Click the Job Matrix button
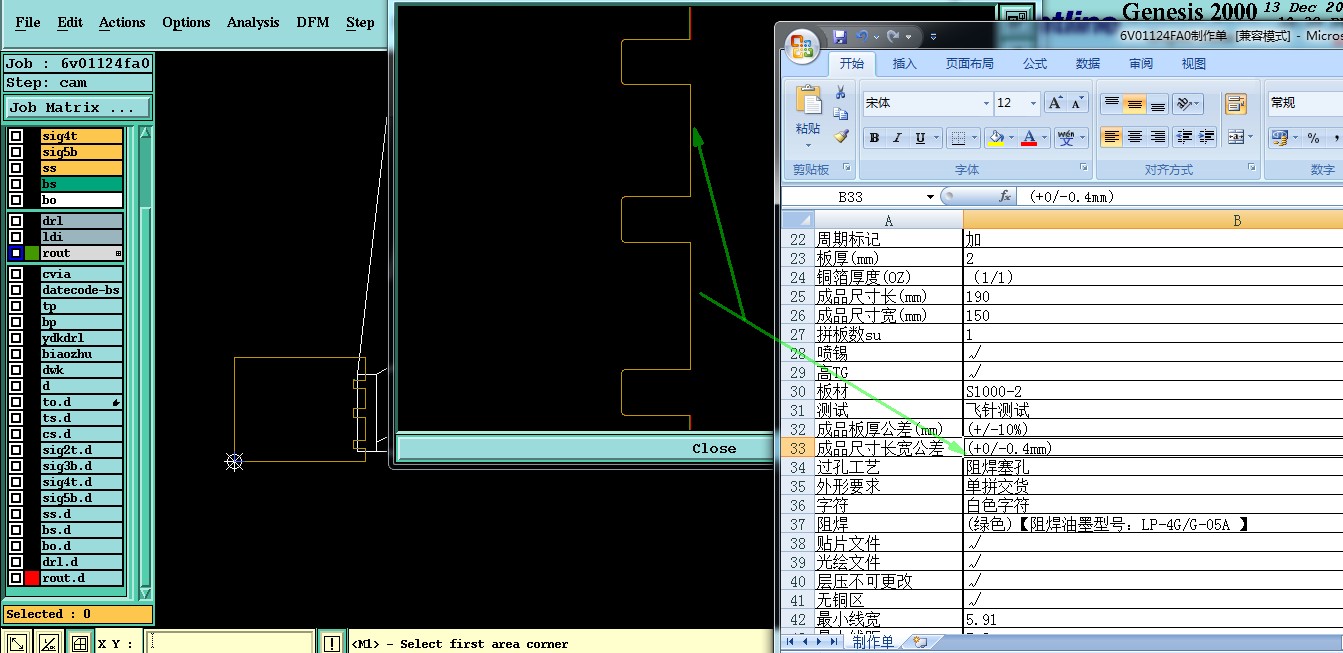This screenshot has width=1343, height=653. pos(78,107)
